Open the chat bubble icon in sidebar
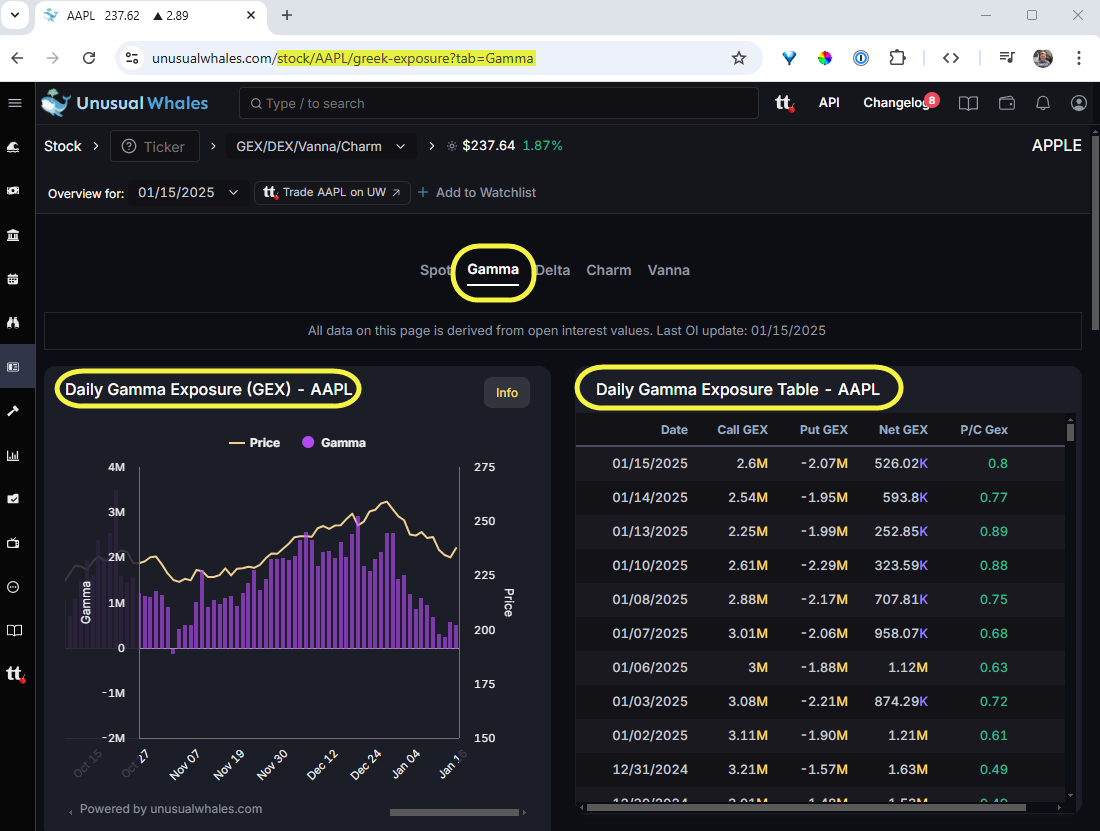 coord(13,587)
